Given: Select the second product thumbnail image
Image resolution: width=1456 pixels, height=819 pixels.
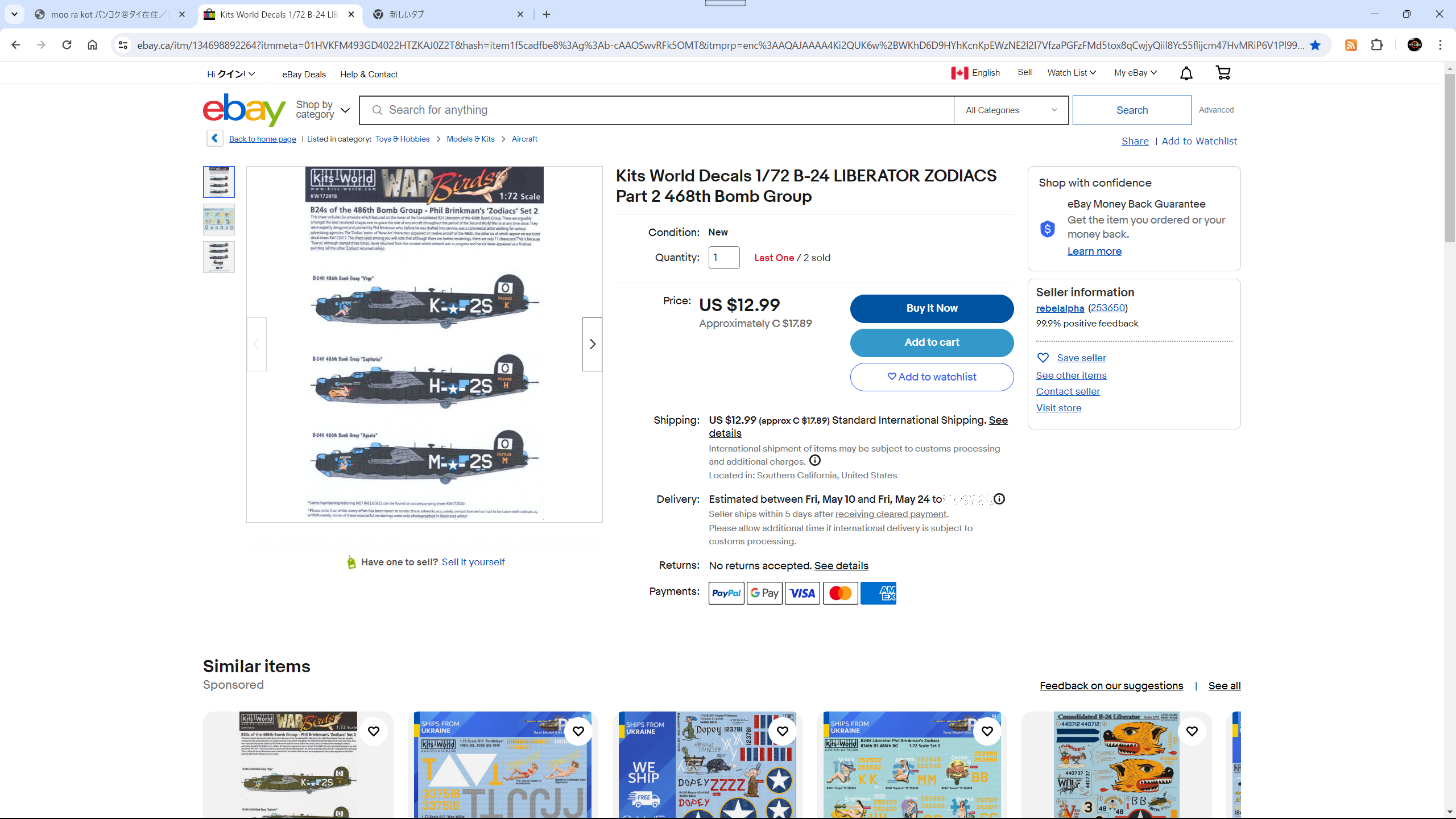Looking at the screenshot, I should (219, 220).
